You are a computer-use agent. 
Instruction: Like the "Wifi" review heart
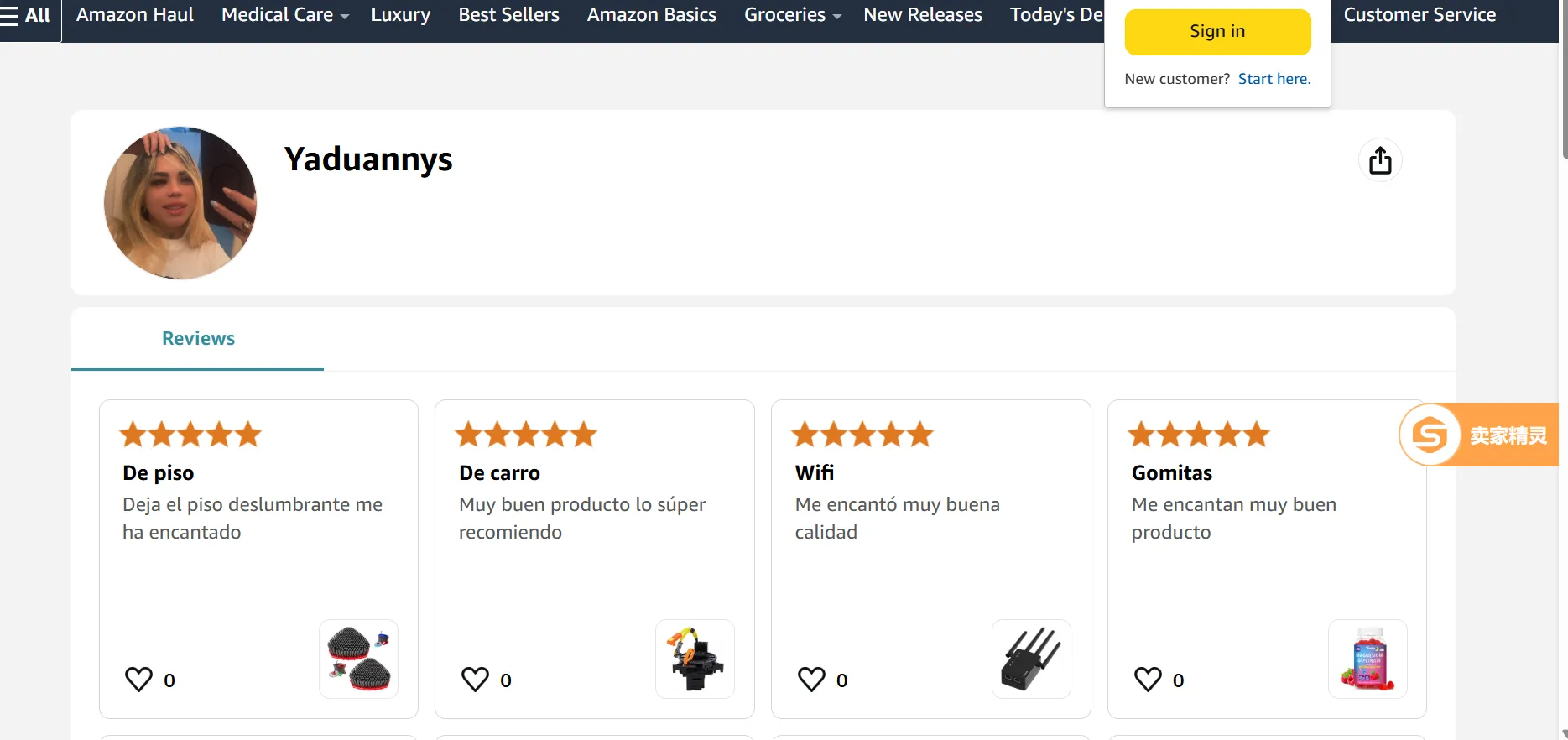coord(812,679)
